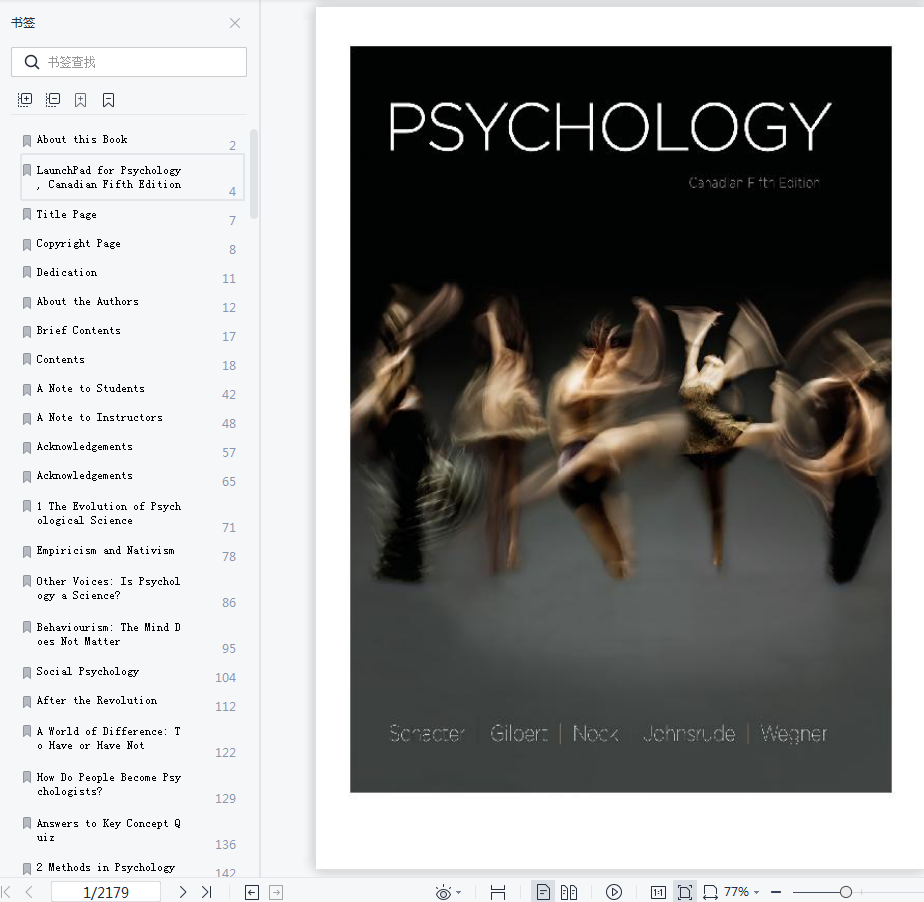
Task: Fit page to width icon
Action: pos(711,893)
